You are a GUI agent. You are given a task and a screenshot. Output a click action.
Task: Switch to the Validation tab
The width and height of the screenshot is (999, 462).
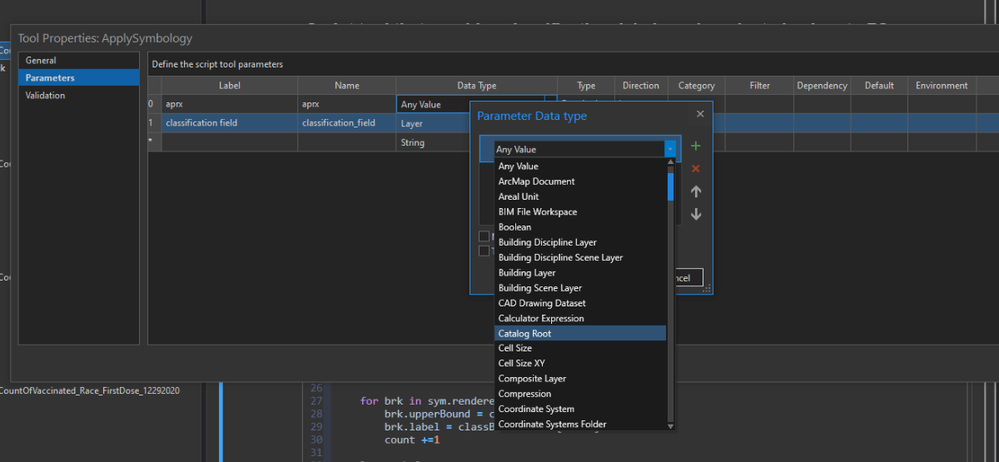[x=45, y=96]
